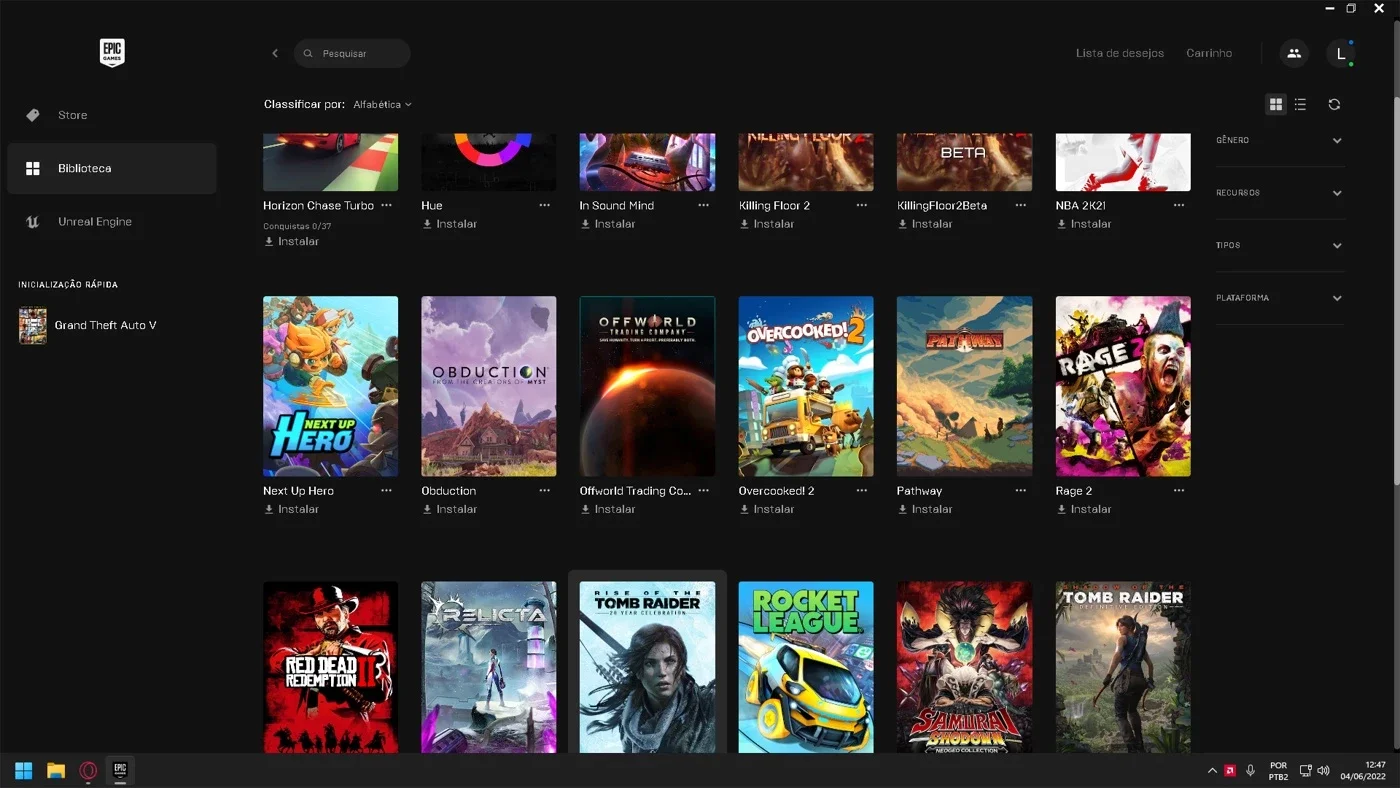Open Unreal Engine section

click(x=111, y=222)
